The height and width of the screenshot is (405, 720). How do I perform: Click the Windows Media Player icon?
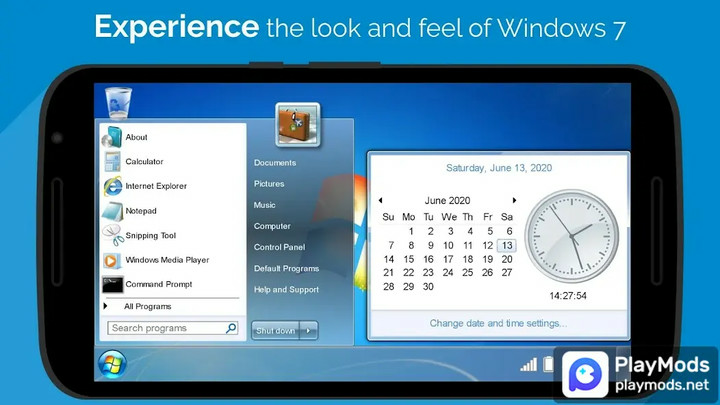click(x=112, y=260)
